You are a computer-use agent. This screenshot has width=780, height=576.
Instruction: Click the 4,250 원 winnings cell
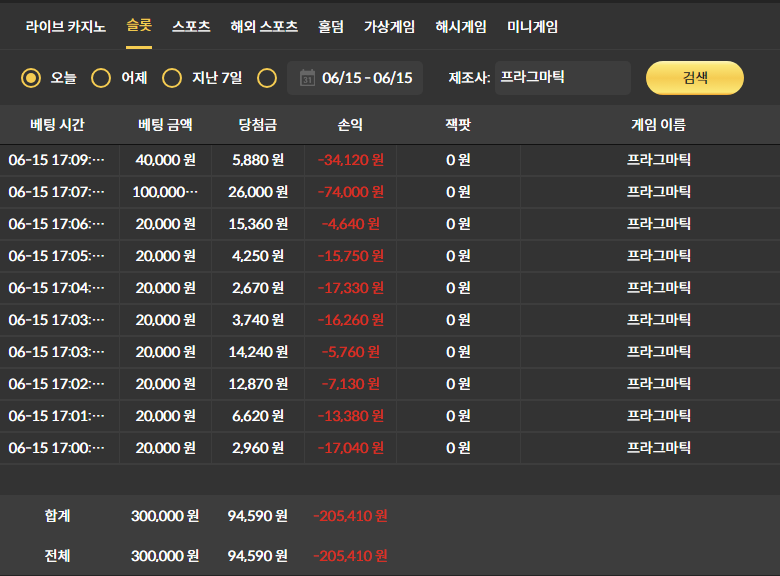point(258,256)
